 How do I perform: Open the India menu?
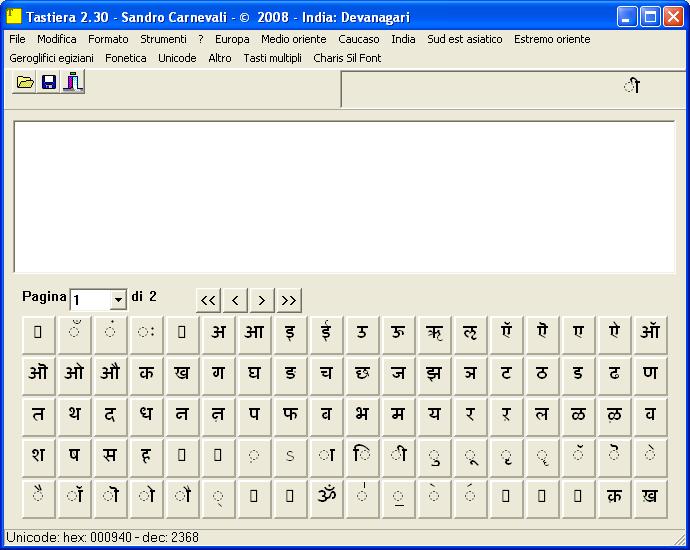click(403, 39)
